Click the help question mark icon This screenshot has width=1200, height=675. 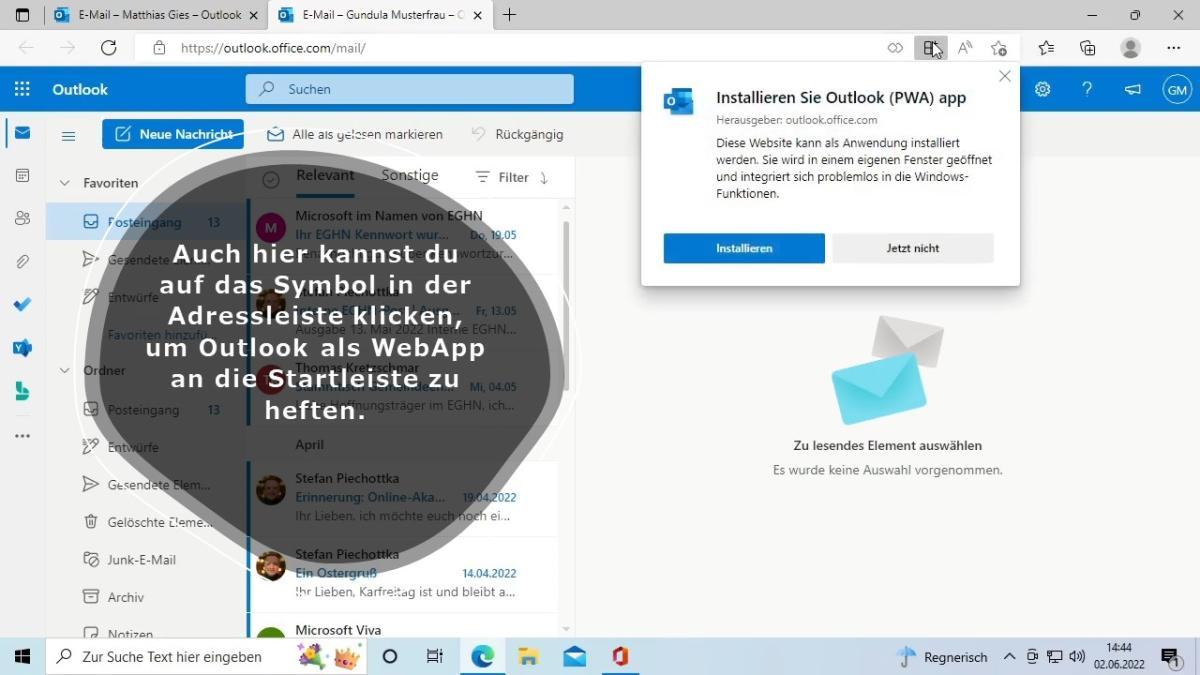click(1087, 89)
